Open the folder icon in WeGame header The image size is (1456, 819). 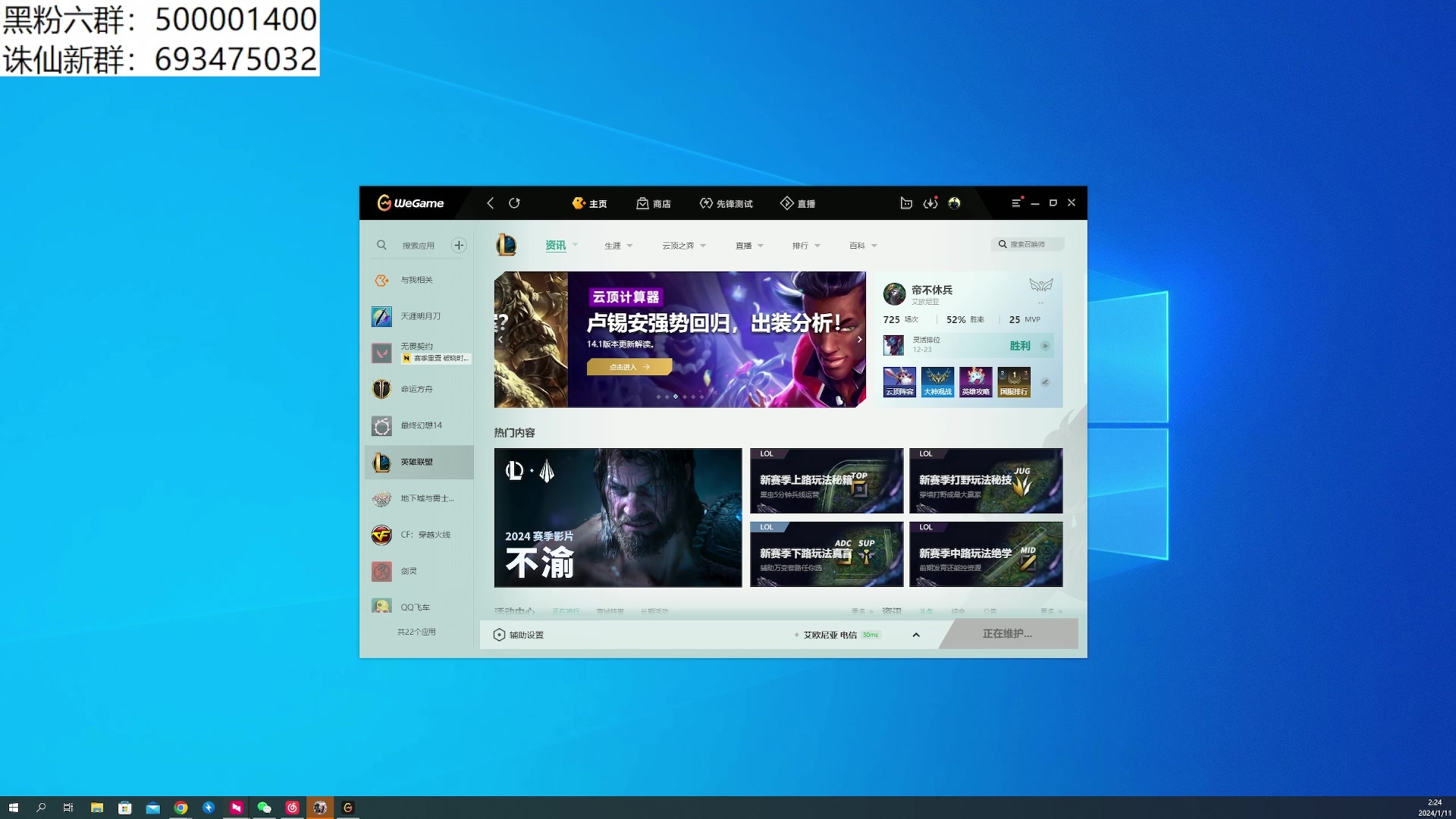[x=906, y=203]
